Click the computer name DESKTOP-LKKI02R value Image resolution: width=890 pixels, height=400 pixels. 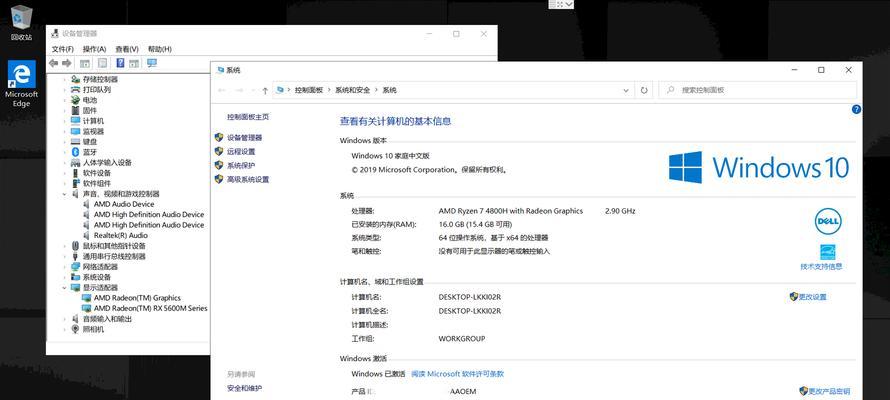pos(469,297)
